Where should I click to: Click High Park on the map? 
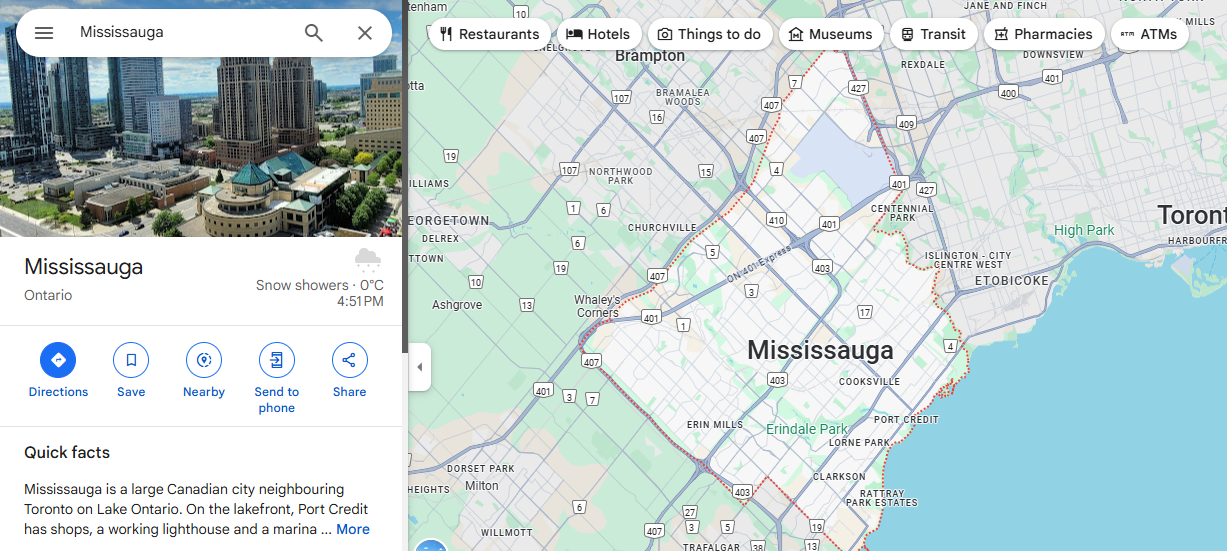click(1084, 230)
